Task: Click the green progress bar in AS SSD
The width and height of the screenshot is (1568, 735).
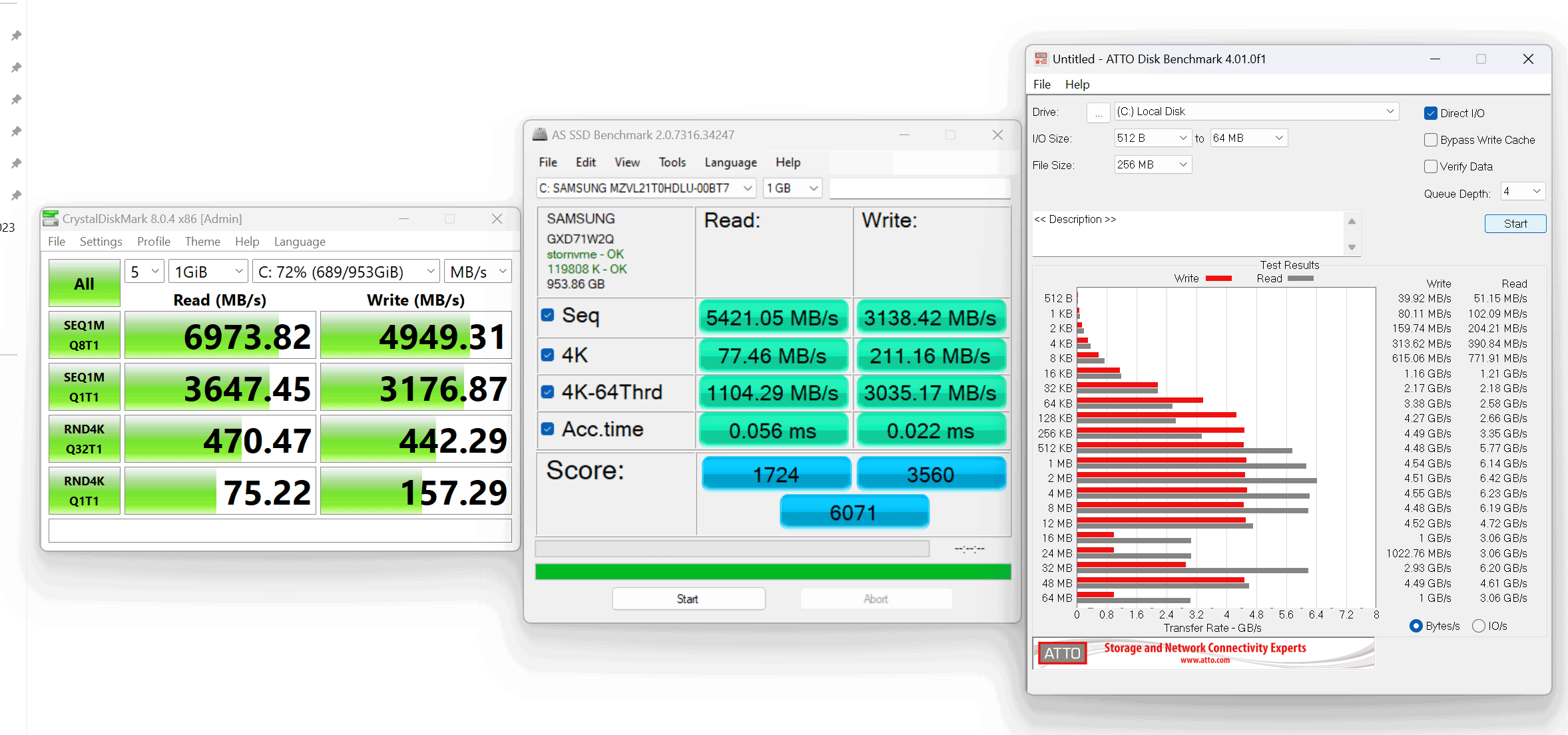Action: click(773, 571)
